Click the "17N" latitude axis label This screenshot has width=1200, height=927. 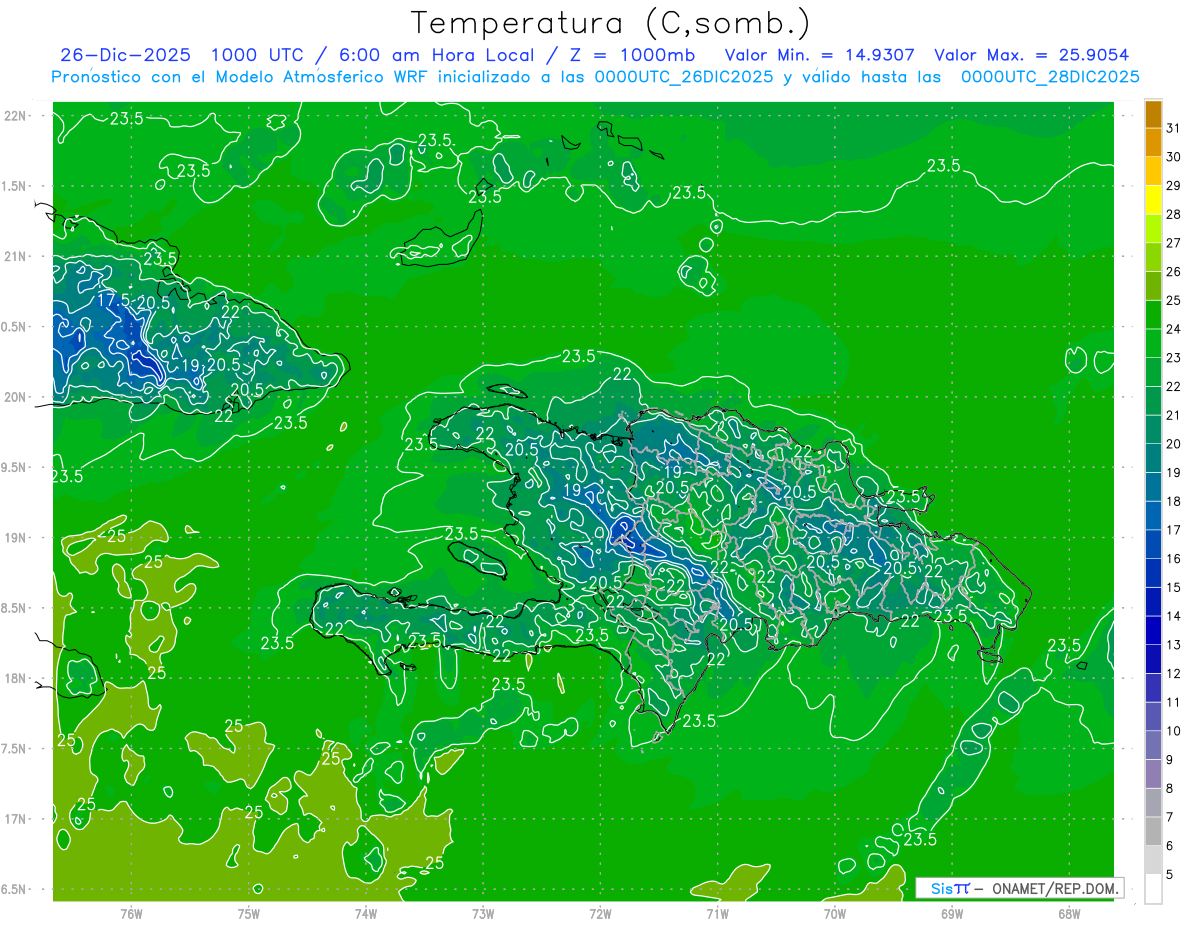(14, 819)
